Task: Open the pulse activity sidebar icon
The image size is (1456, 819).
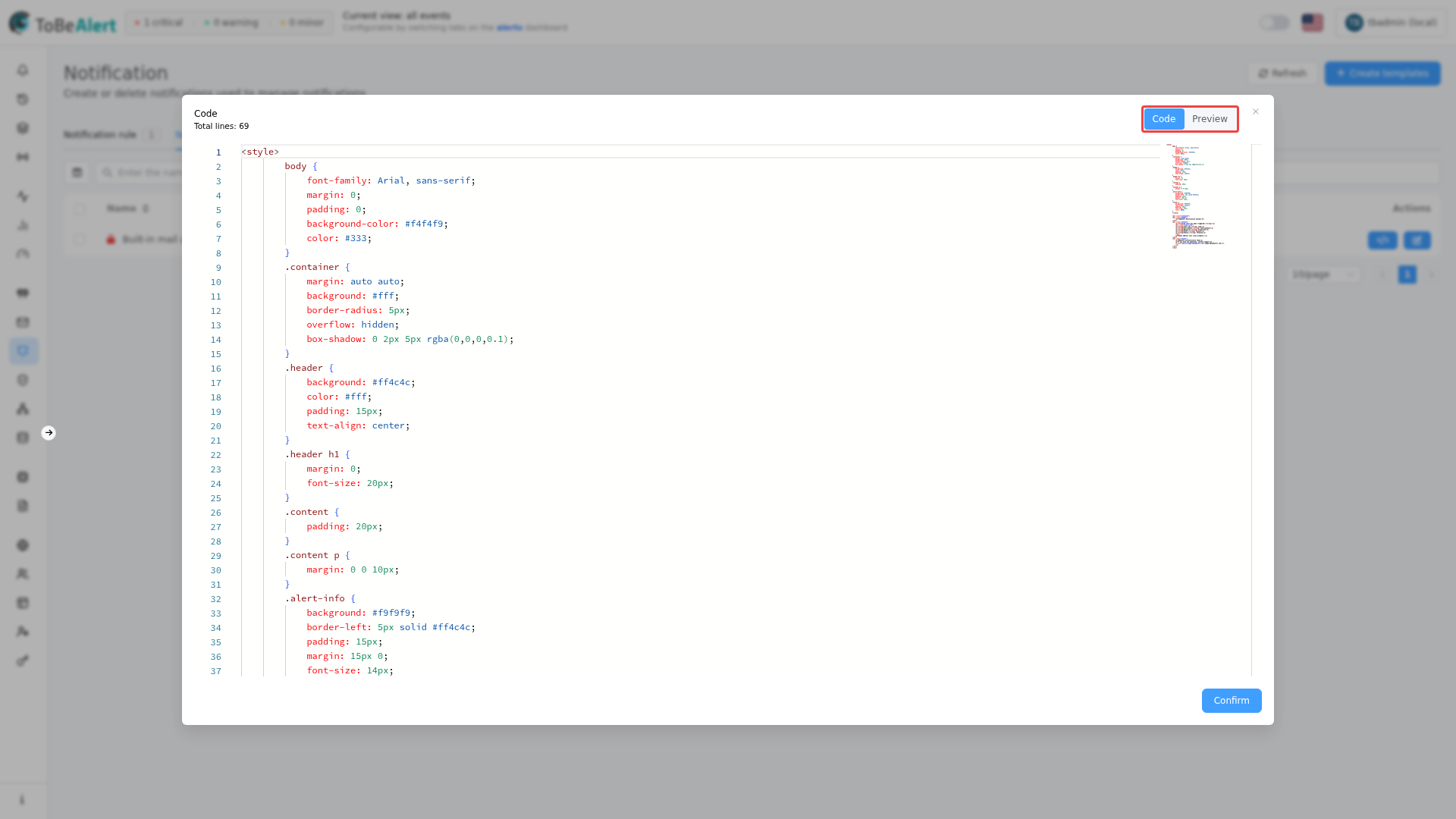Action: click(x=23, y=196)
